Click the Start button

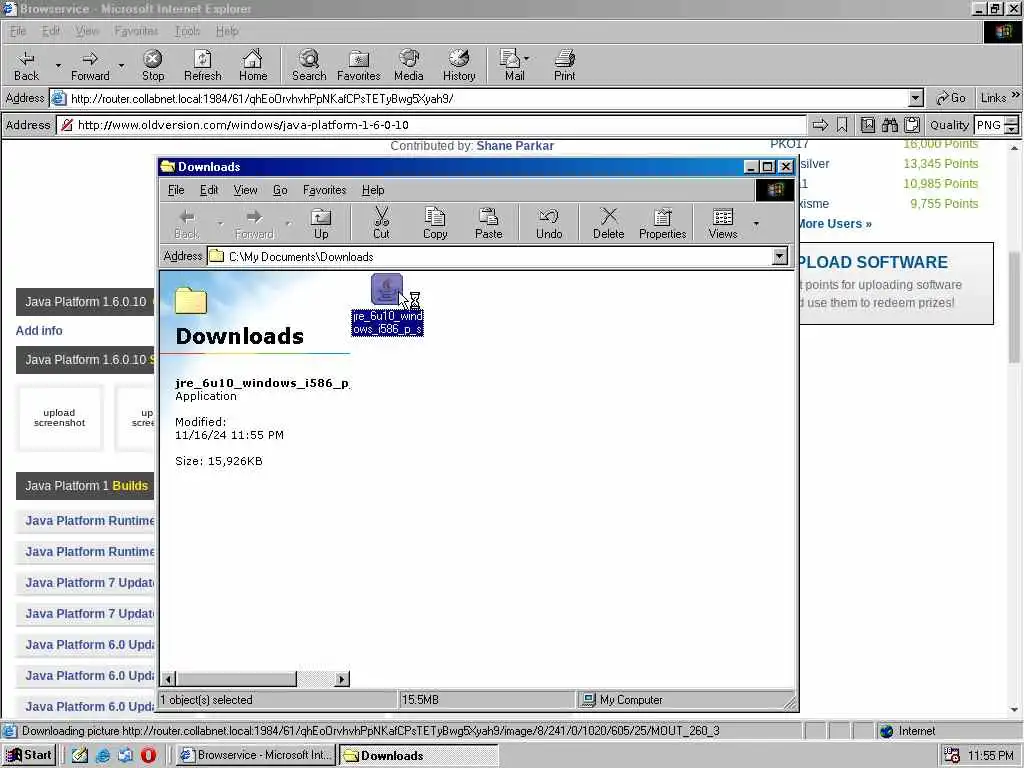click(x=29, y=755)
